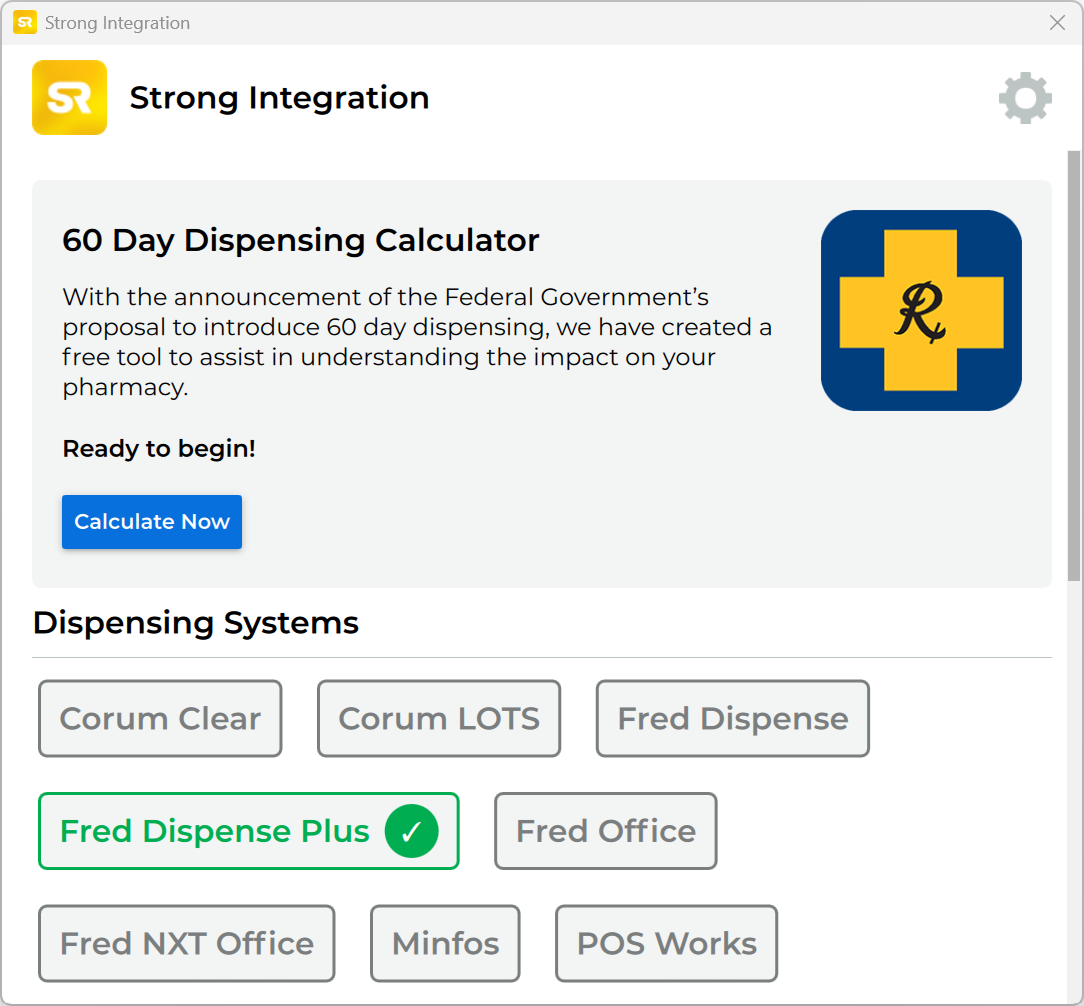This screenshot has width=1084, height=1006.
Task: Click the small SR title bar icon
Action: click(25, 23)
